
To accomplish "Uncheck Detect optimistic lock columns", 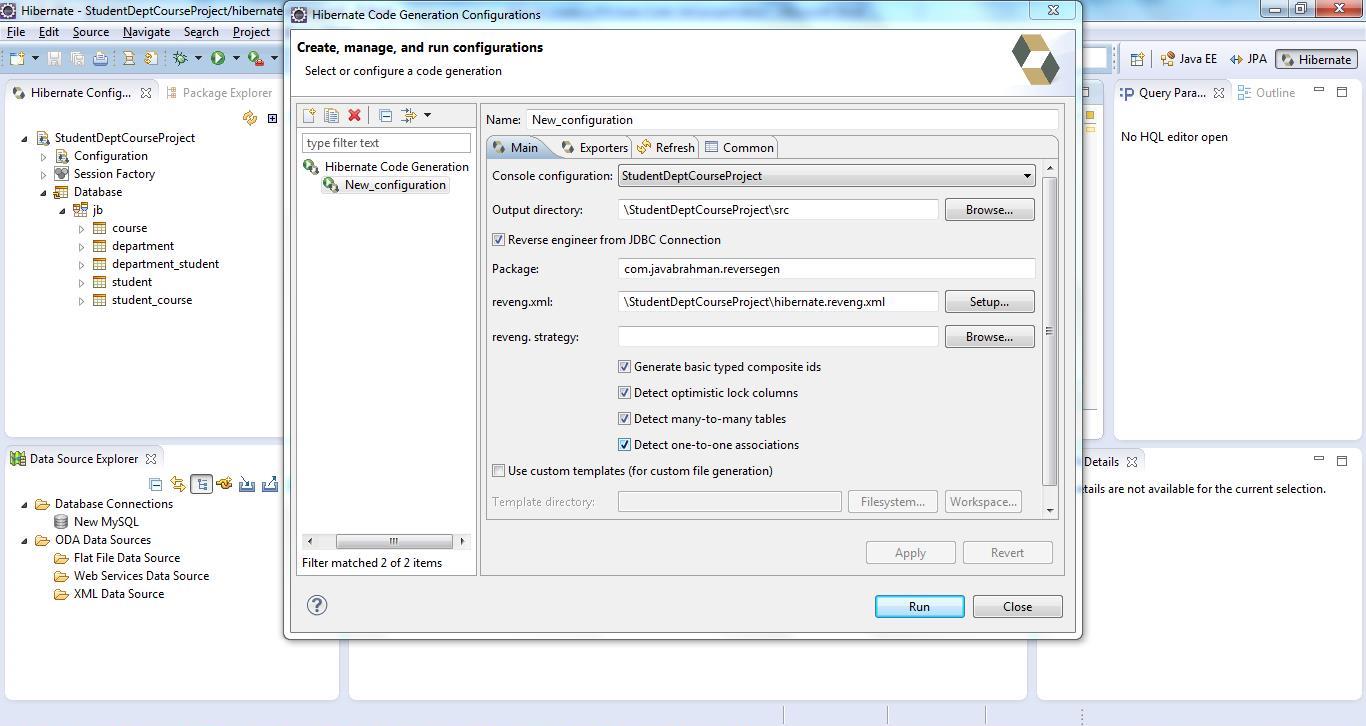I will point(624,393).
